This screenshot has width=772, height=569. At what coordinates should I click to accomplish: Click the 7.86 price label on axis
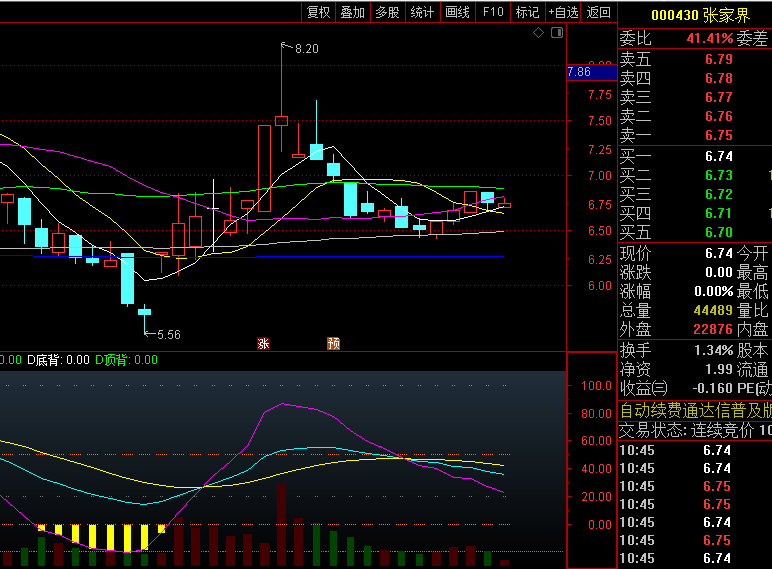coord(579,72)
